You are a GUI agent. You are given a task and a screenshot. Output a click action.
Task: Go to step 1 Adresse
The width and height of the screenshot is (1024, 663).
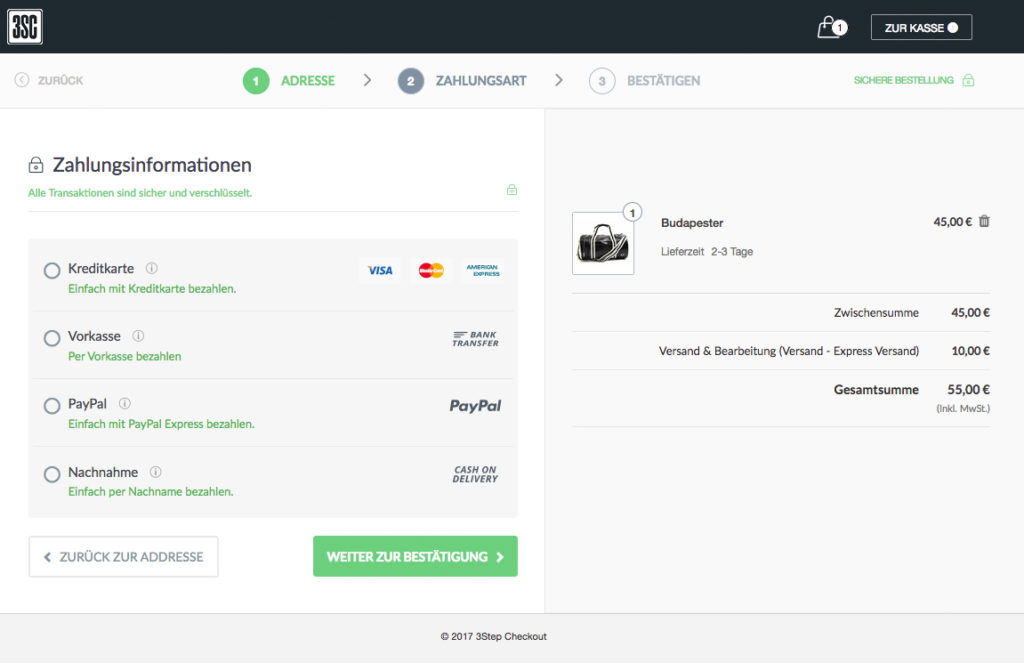pos(308,81)
